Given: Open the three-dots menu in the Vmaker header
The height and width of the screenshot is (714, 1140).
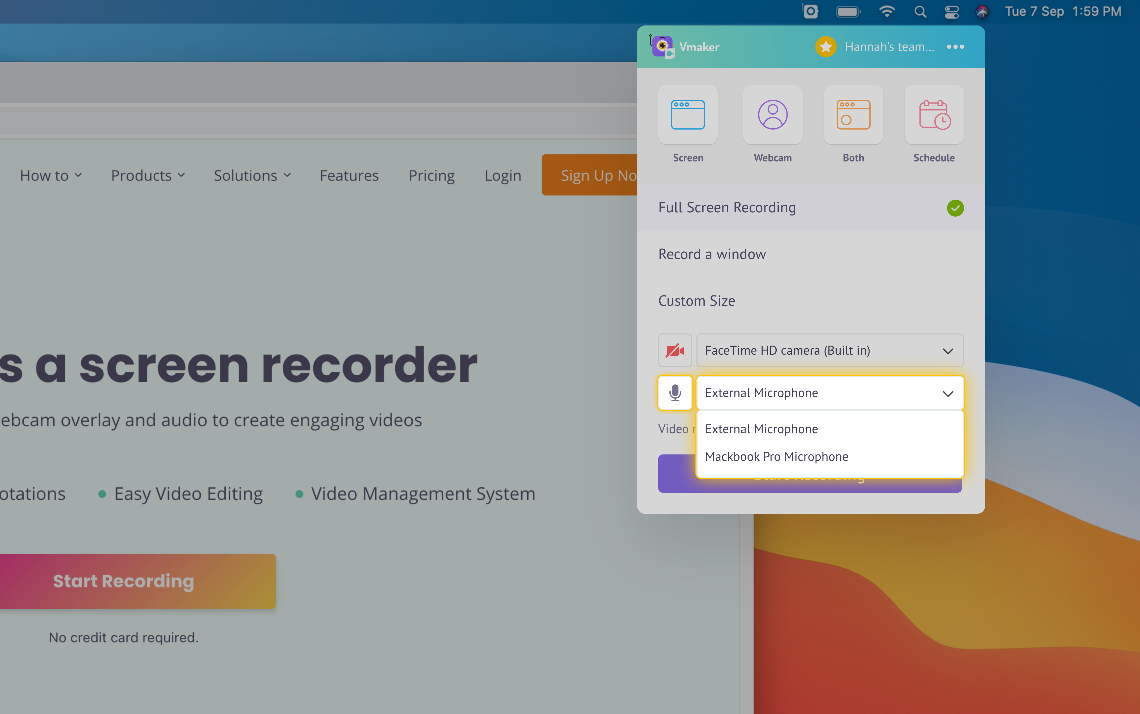Looking at the screenshot, I should pos(955,46).
